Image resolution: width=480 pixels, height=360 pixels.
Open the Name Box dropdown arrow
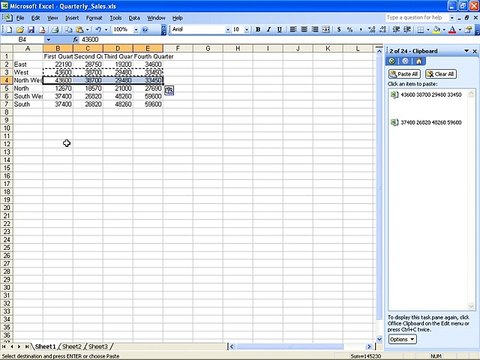(48, 40)
